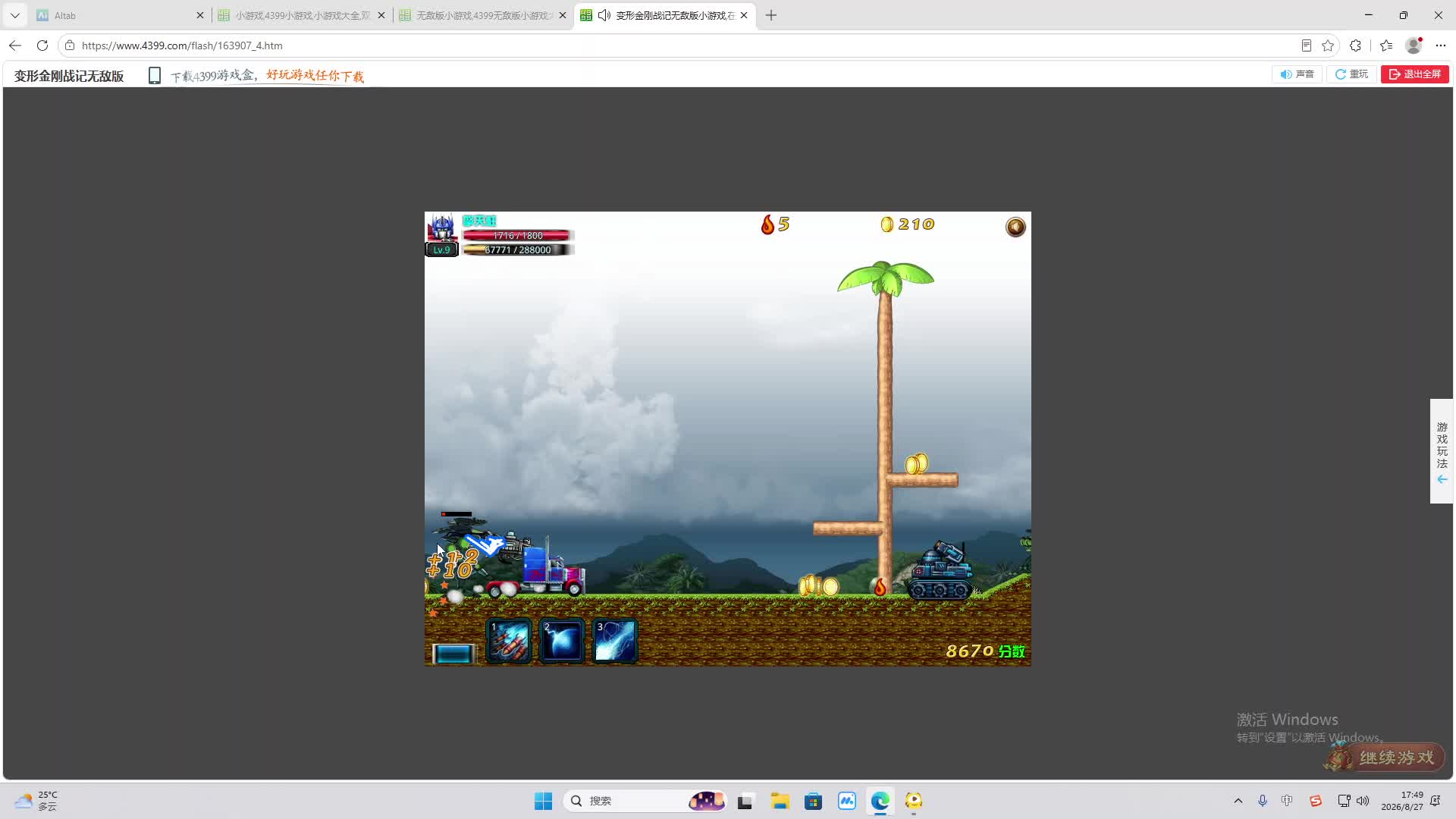The width and height of the screenshot is (1456, 819).
Task: Open the weather widget showing 25°C
Action: point(36,801)
